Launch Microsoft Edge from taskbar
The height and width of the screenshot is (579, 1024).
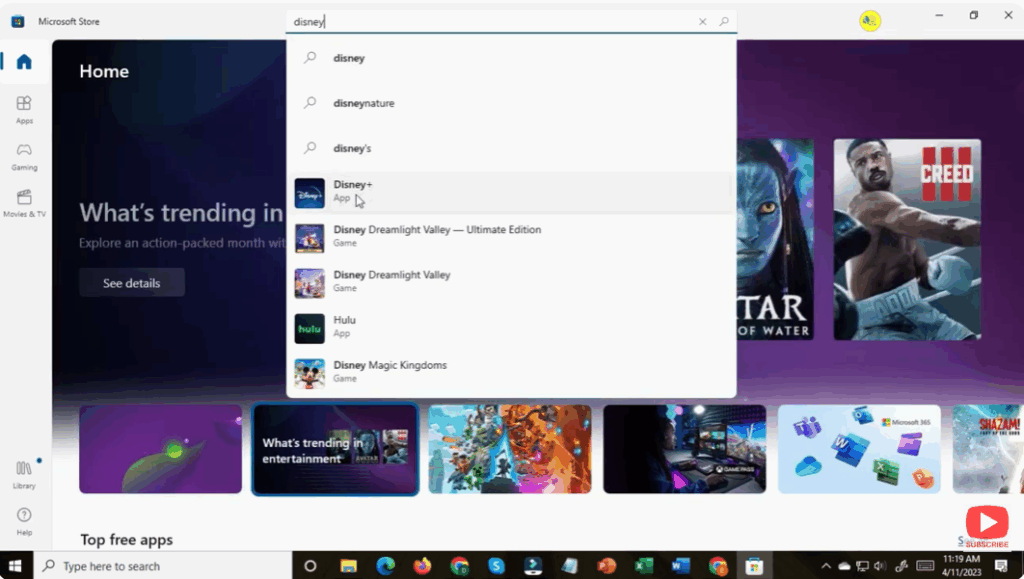point(385,566)
